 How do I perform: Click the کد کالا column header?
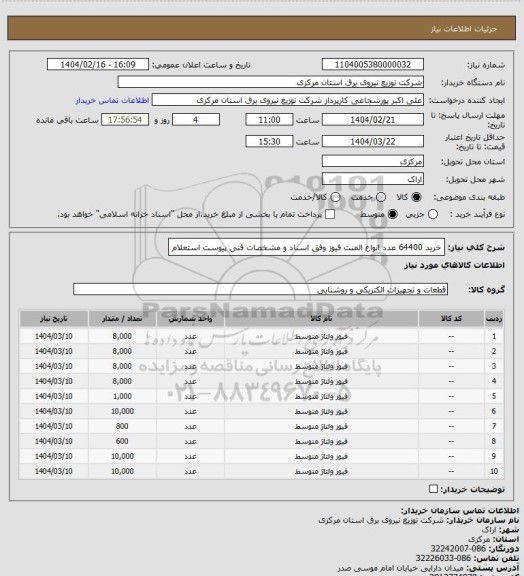point(451,319)
